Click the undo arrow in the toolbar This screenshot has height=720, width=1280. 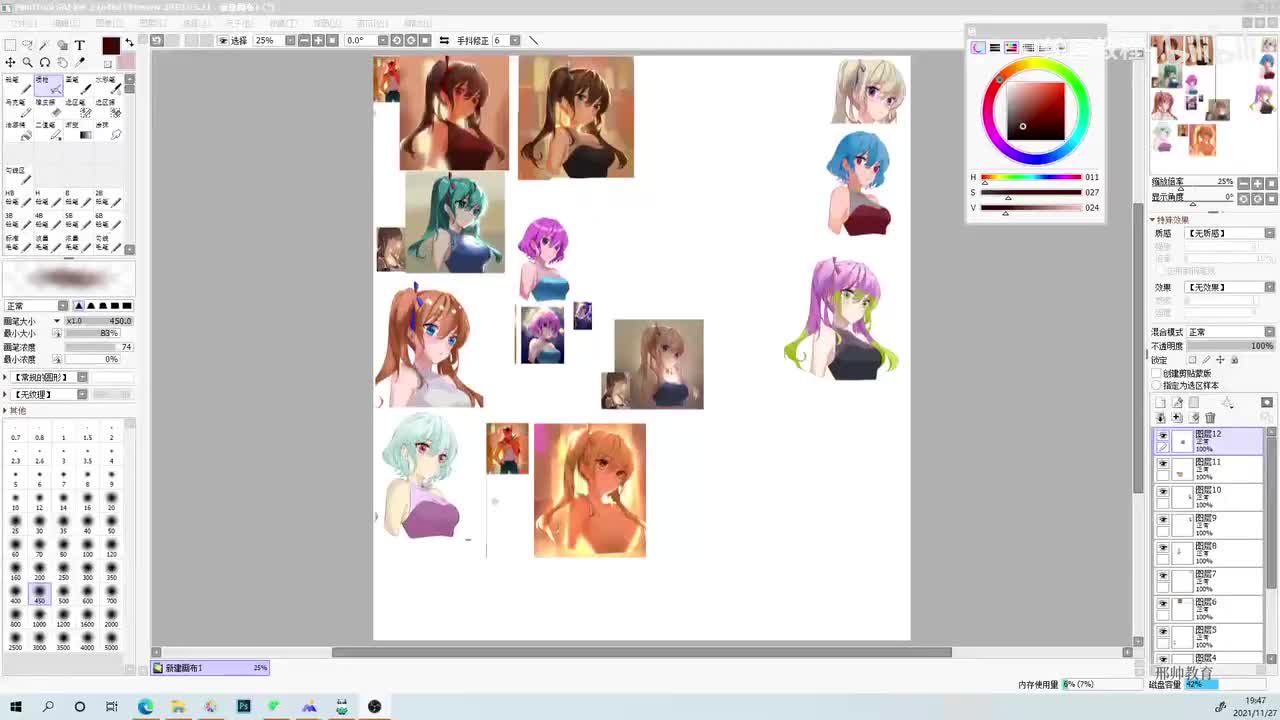click(157, 41)
